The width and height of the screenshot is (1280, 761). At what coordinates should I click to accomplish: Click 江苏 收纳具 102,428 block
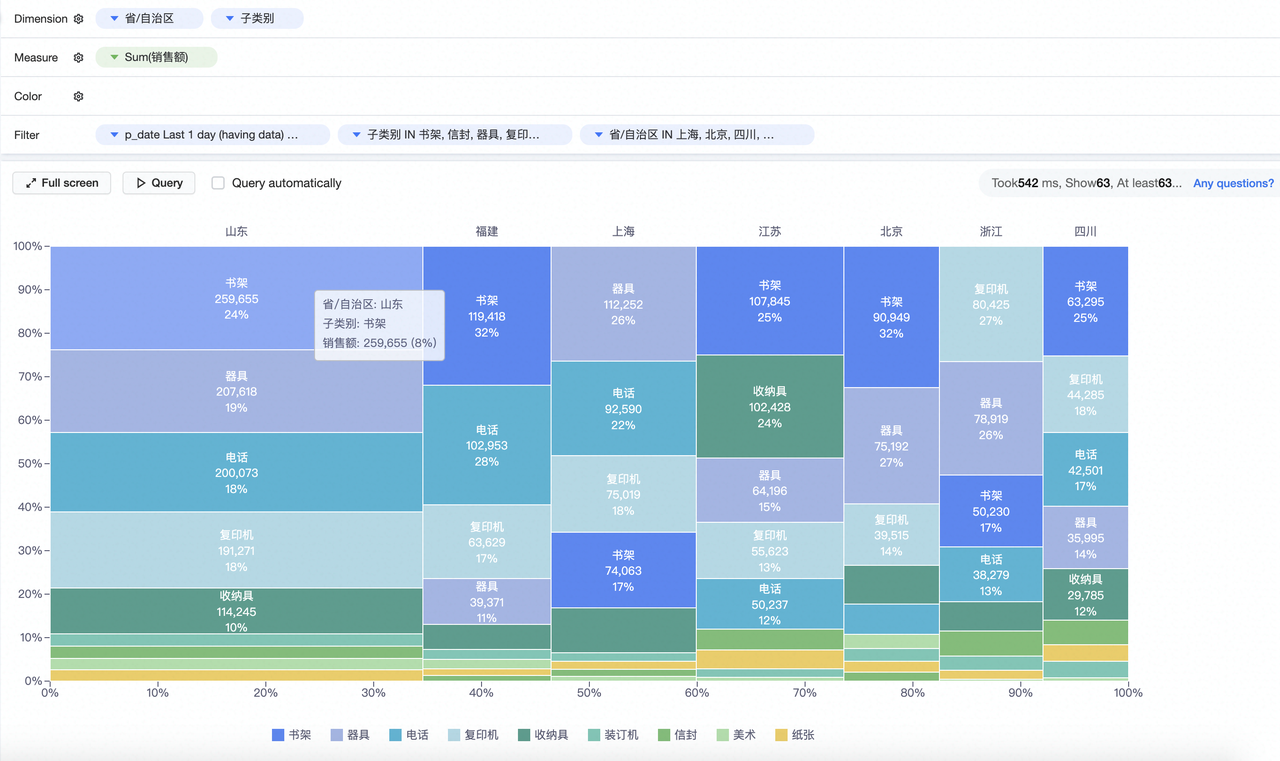pyautogui.click(x=770, y=406)
